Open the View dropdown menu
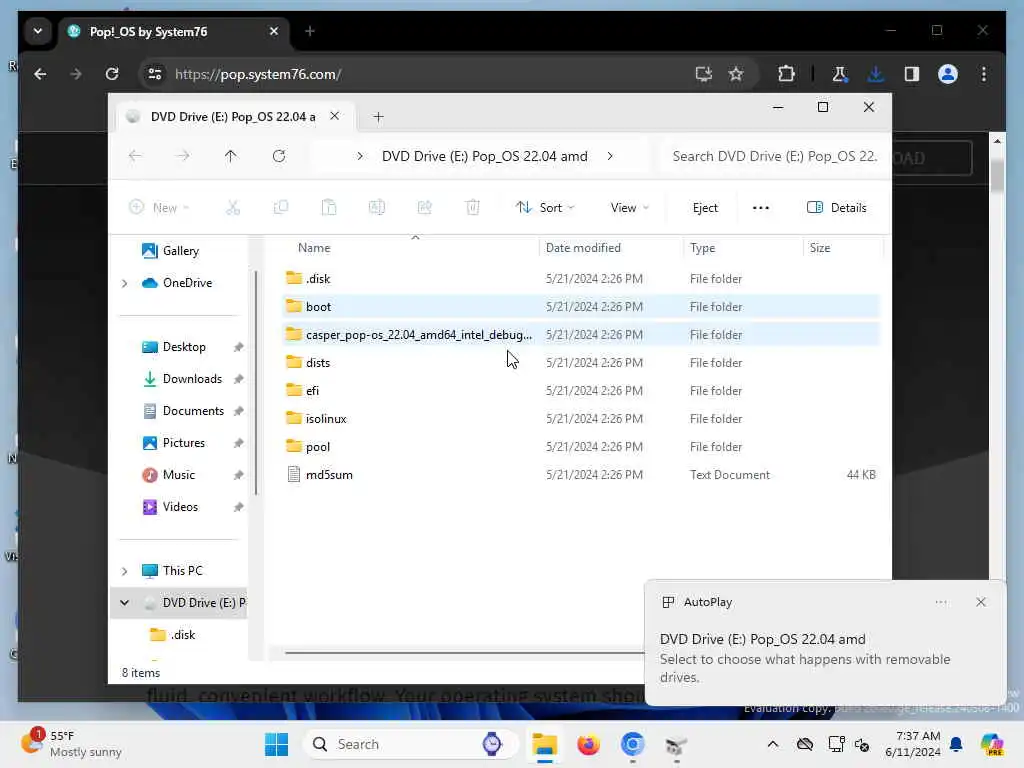 click(x=630, y=208)
